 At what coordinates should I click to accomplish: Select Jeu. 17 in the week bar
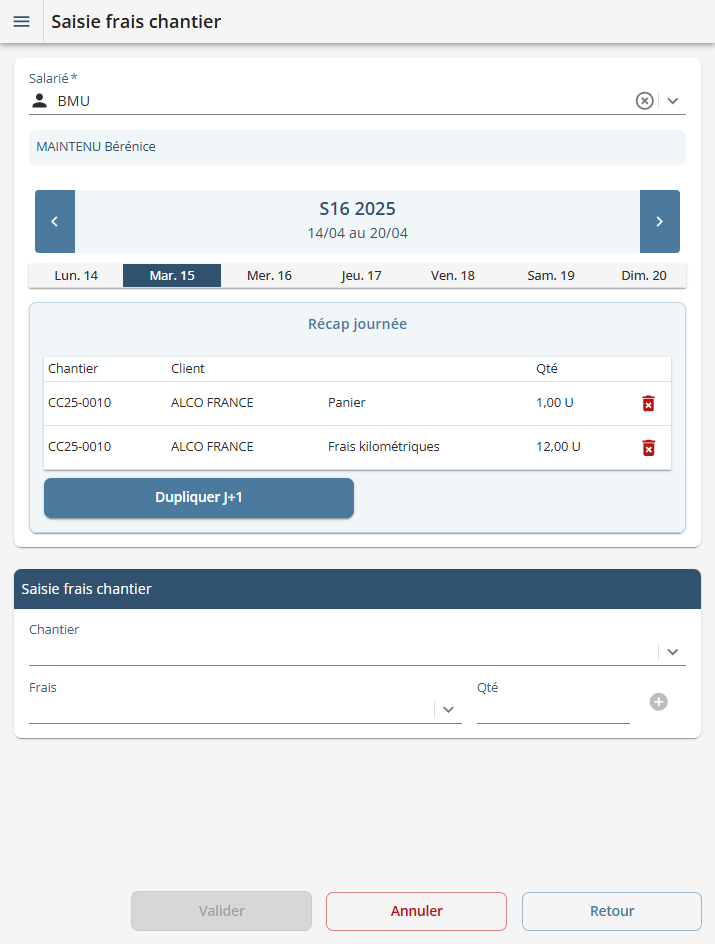[x=361, y=276]
